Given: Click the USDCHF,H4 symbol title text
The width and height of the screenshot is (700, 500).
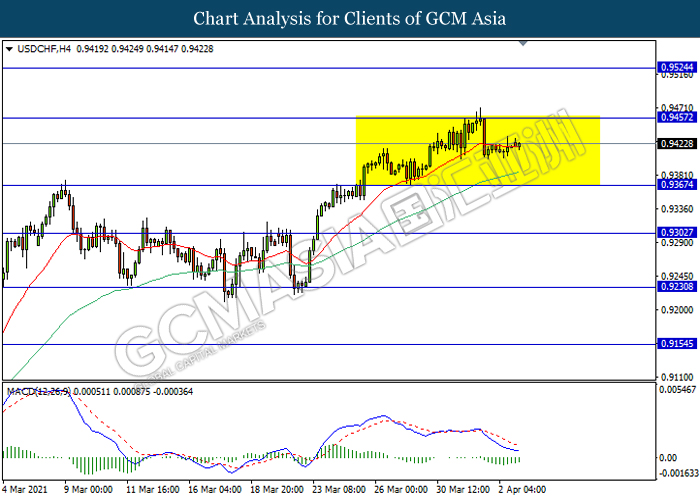Looking at the screenshot, I should point(44,49).
